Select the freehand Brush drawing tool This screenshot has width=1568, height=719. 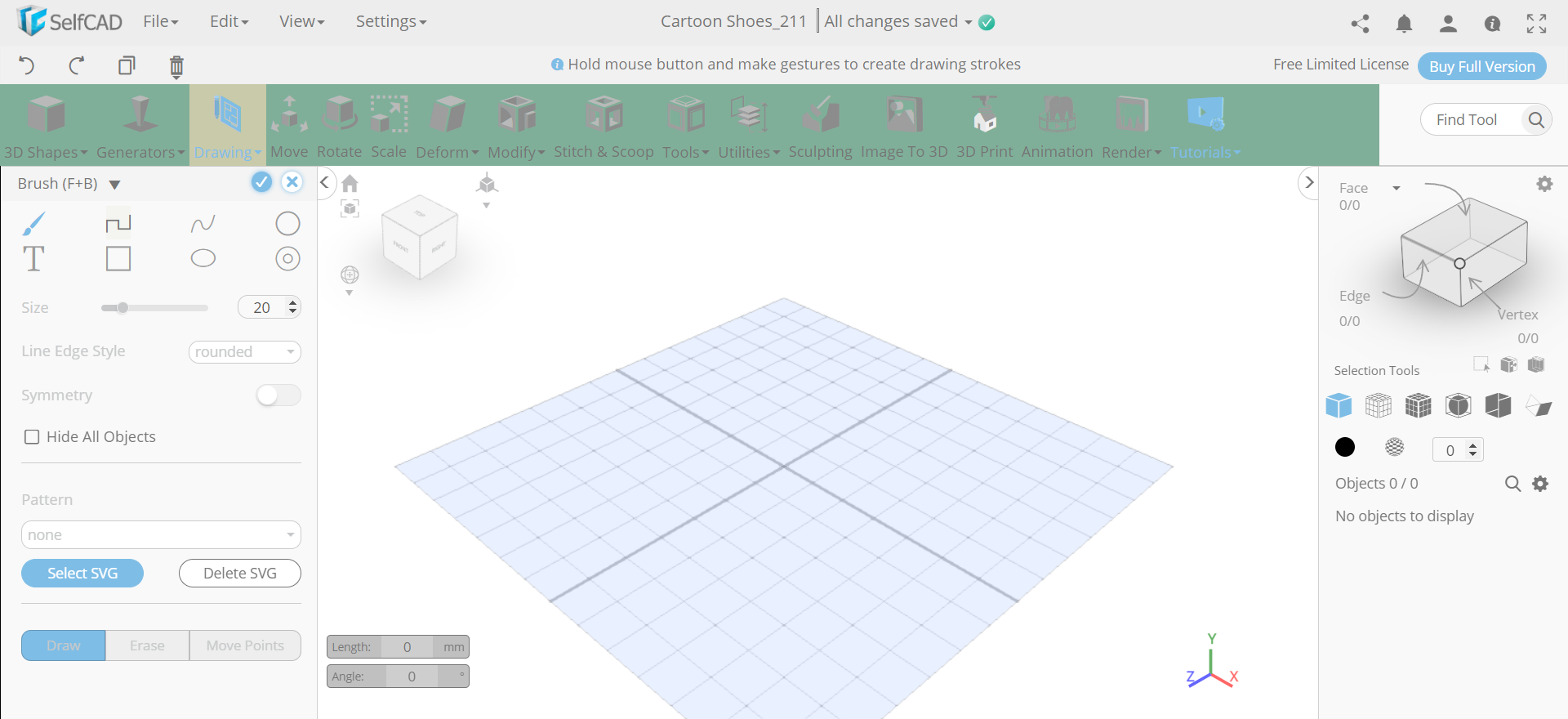33,223
